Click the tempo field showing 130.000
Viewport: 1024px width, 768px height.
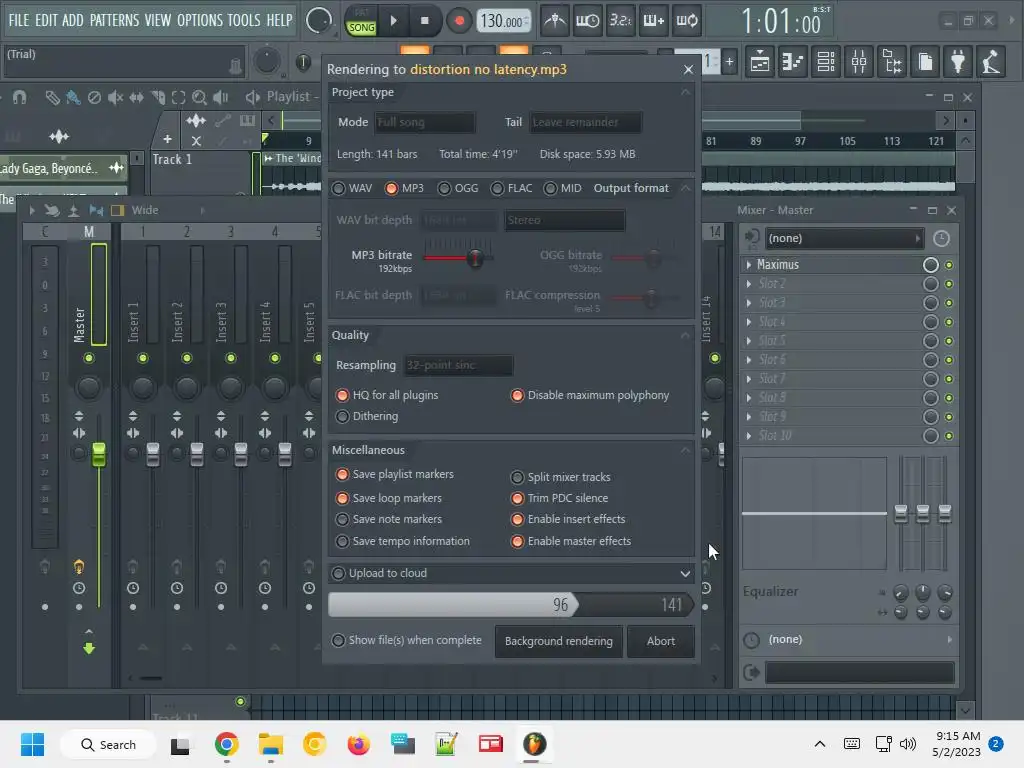504,21
